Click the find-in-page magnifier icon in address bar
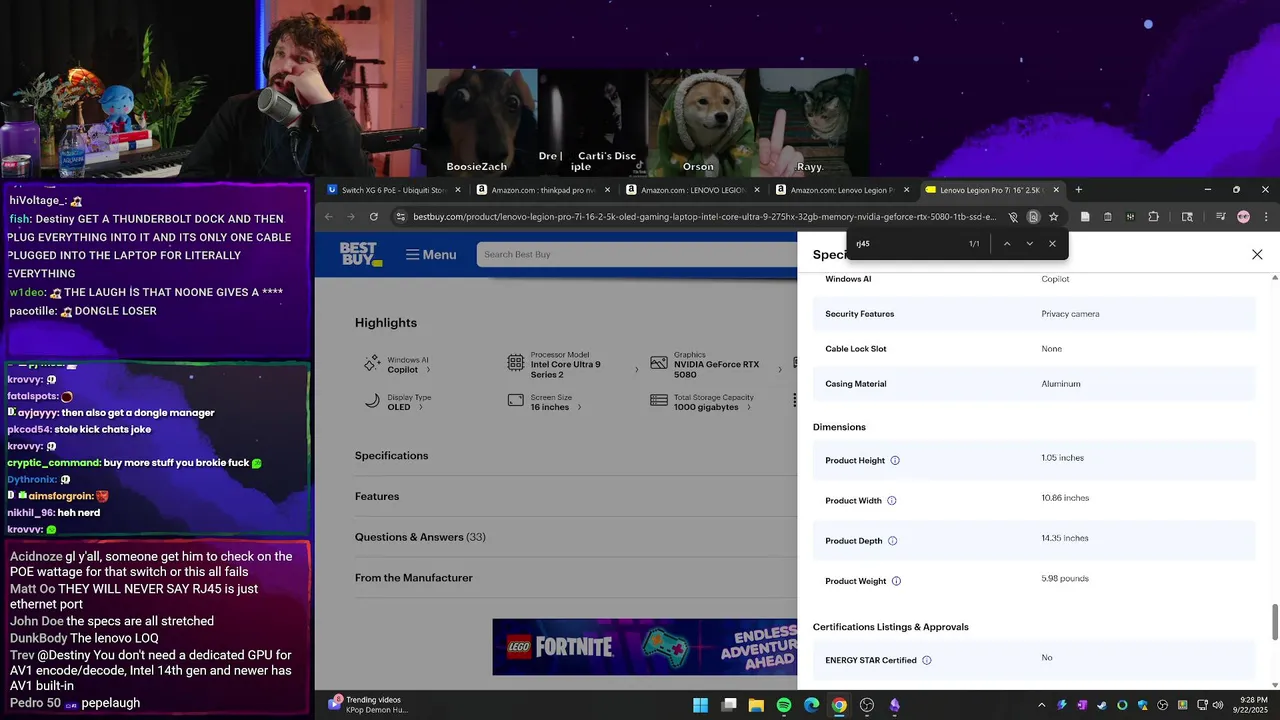 click(1033, 217)
